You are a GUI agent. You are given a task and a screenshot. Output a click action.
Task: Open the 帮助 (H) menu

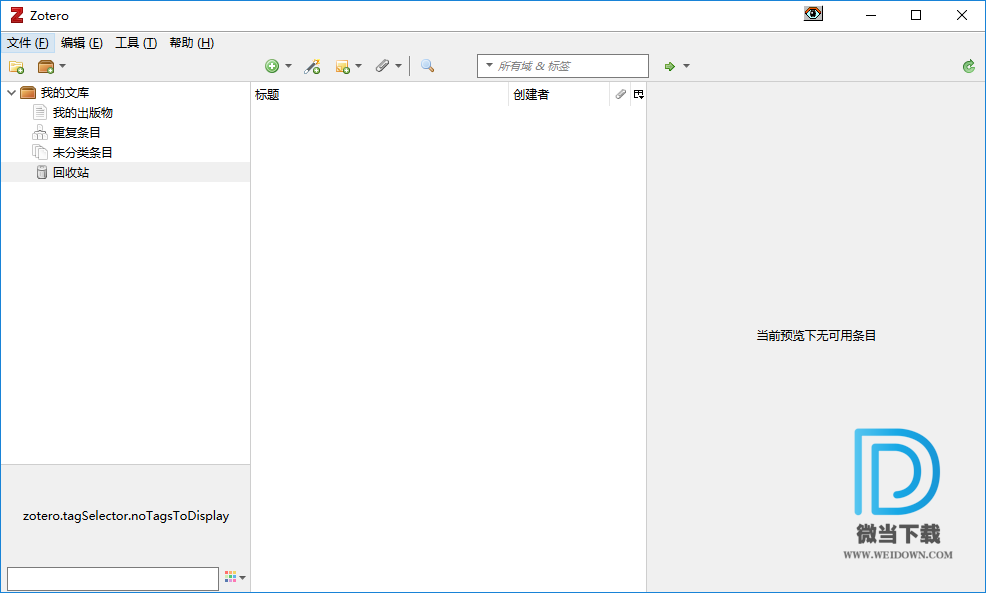coord(192,43)
